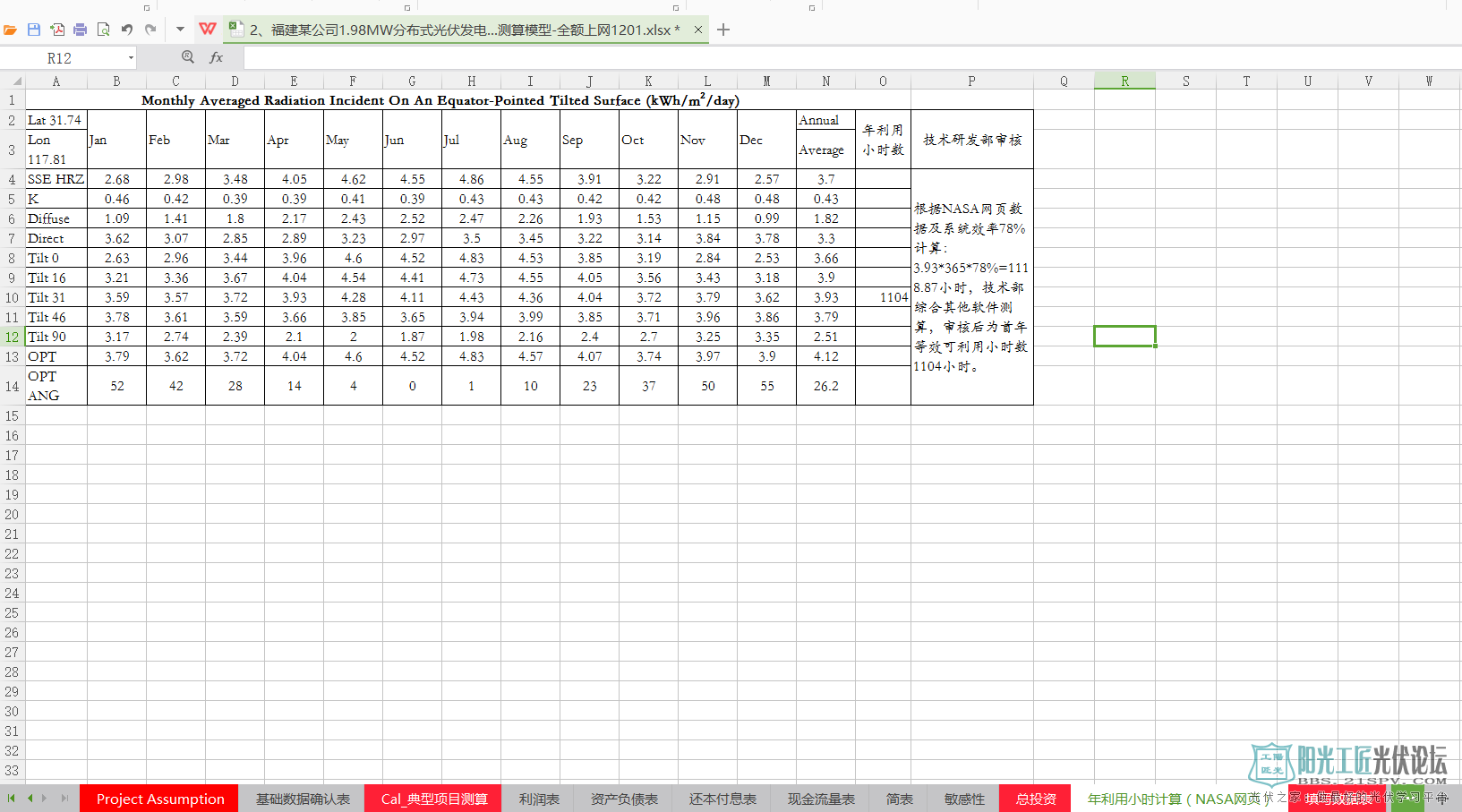Click the 'Dec' column heading cell
This screenshot has height=812, width=1462.
766,140
